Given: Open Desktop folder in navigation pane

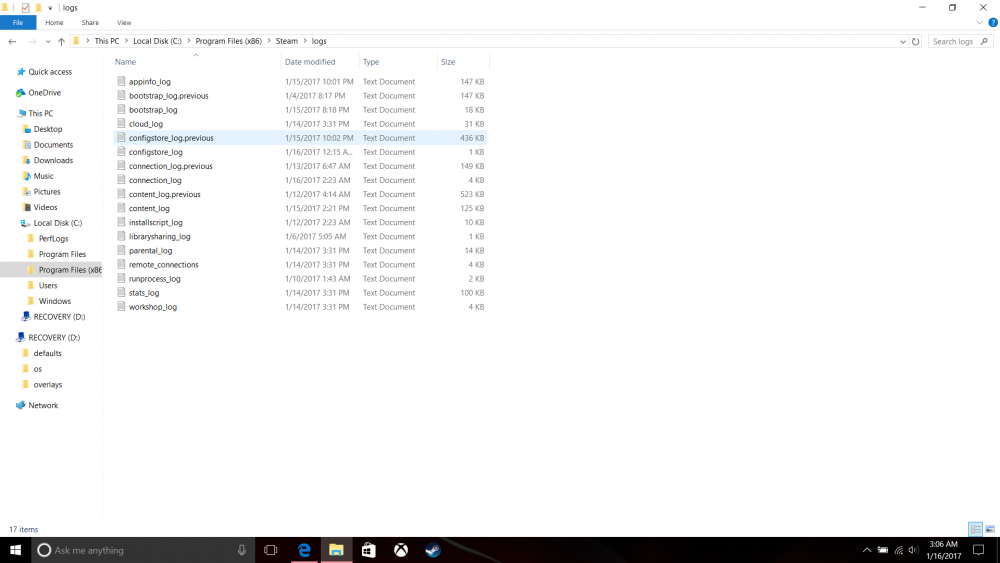Looking at the screenshot, I should point(48,129).
